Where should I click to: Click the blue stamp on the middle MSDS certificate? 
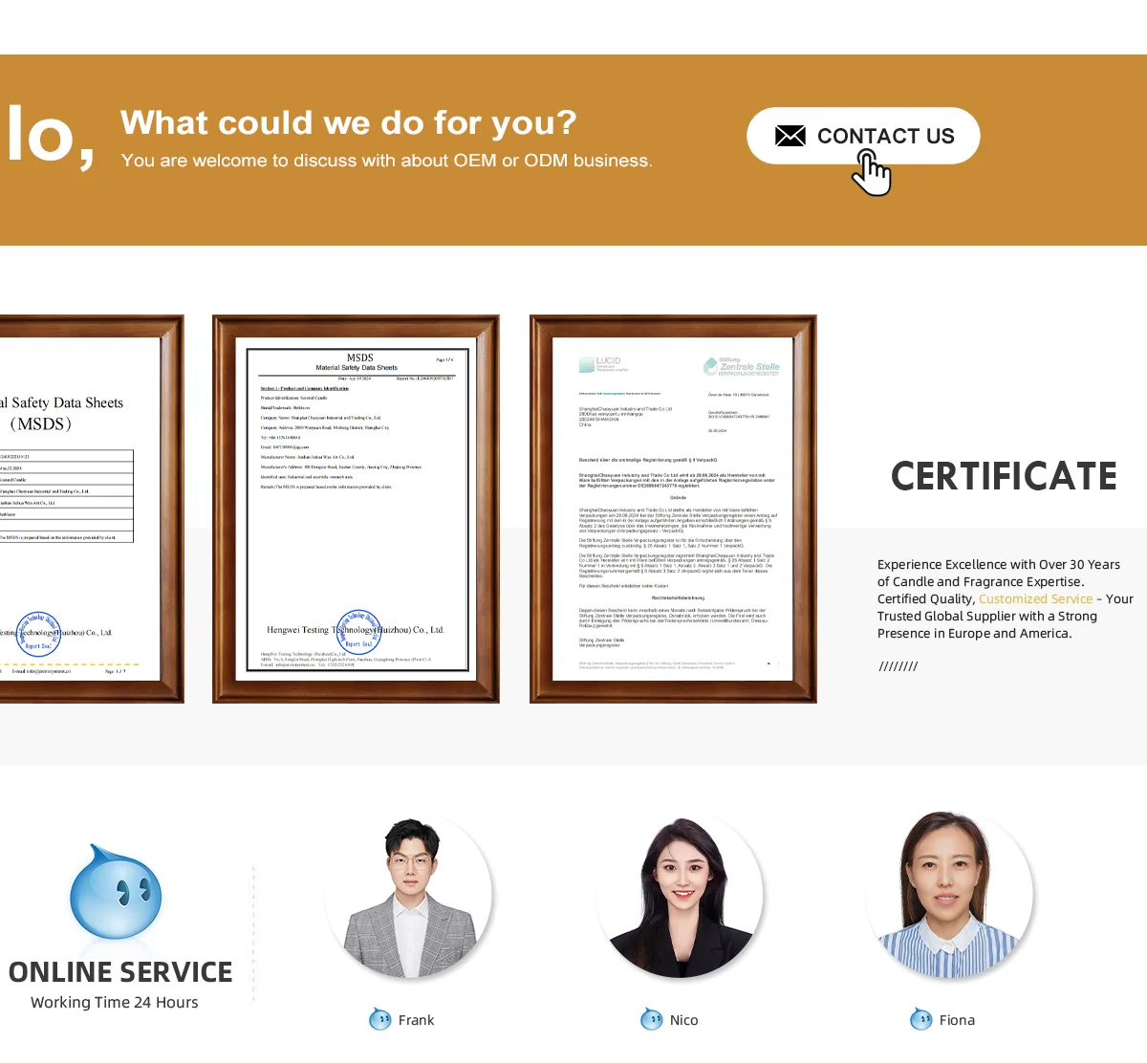click(x=359, y=631)
